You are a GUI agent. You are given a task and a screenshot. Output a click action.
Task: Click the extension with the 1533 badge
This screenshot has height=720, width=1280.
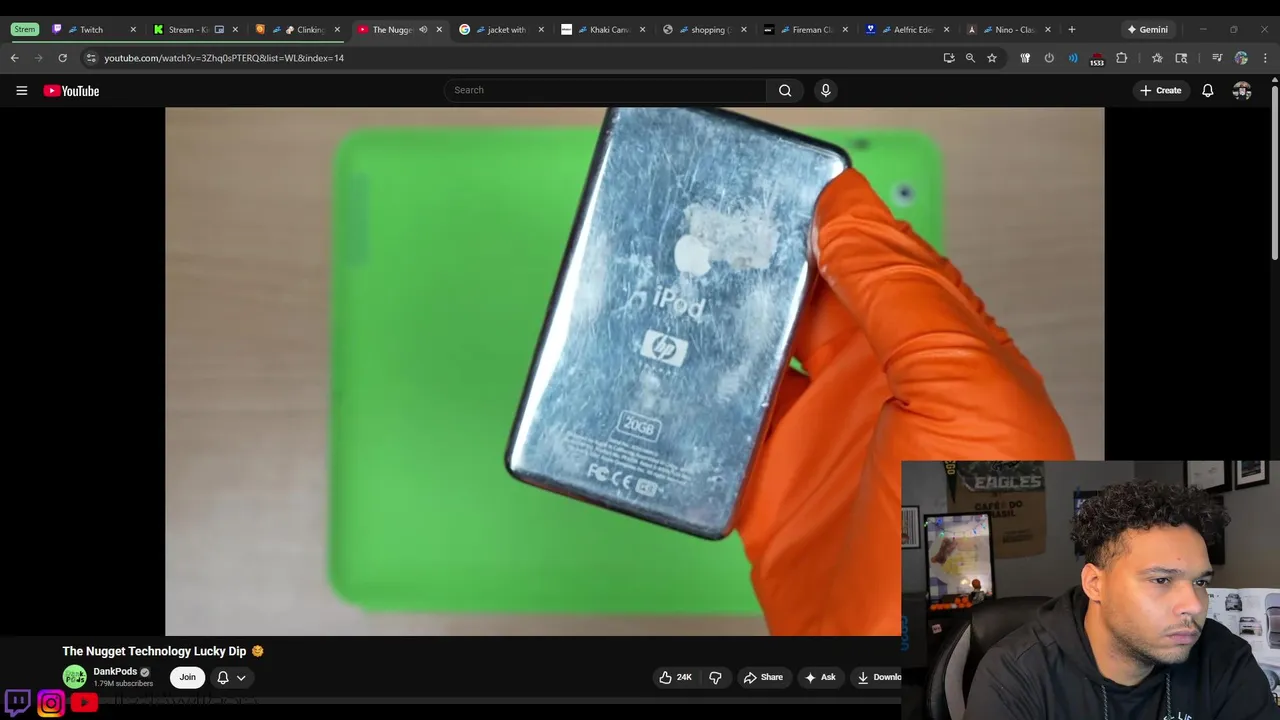(x=1097, y=58)
